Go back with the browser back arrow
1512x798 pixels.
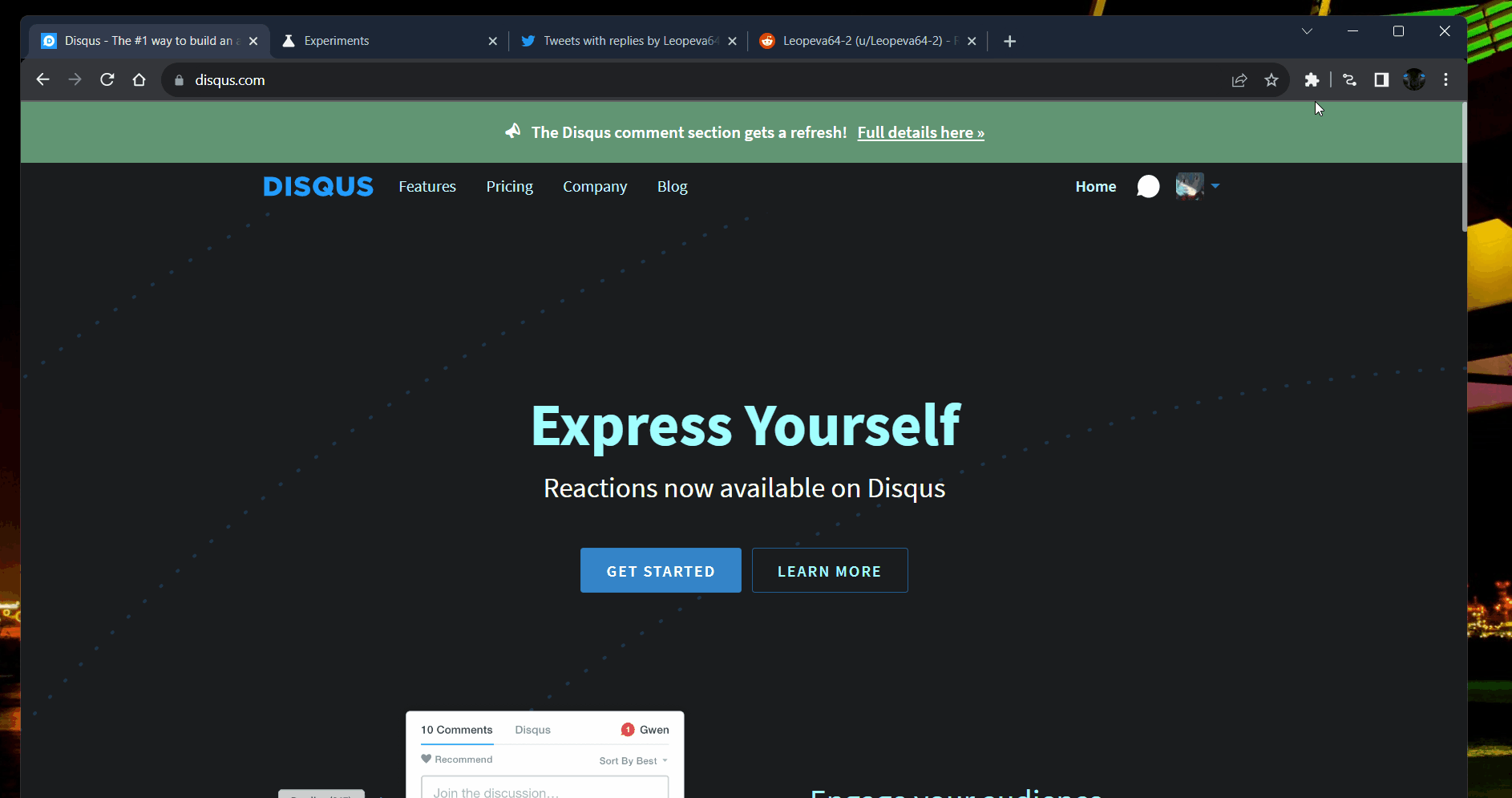pyautogui.click(x=42, y=79)
